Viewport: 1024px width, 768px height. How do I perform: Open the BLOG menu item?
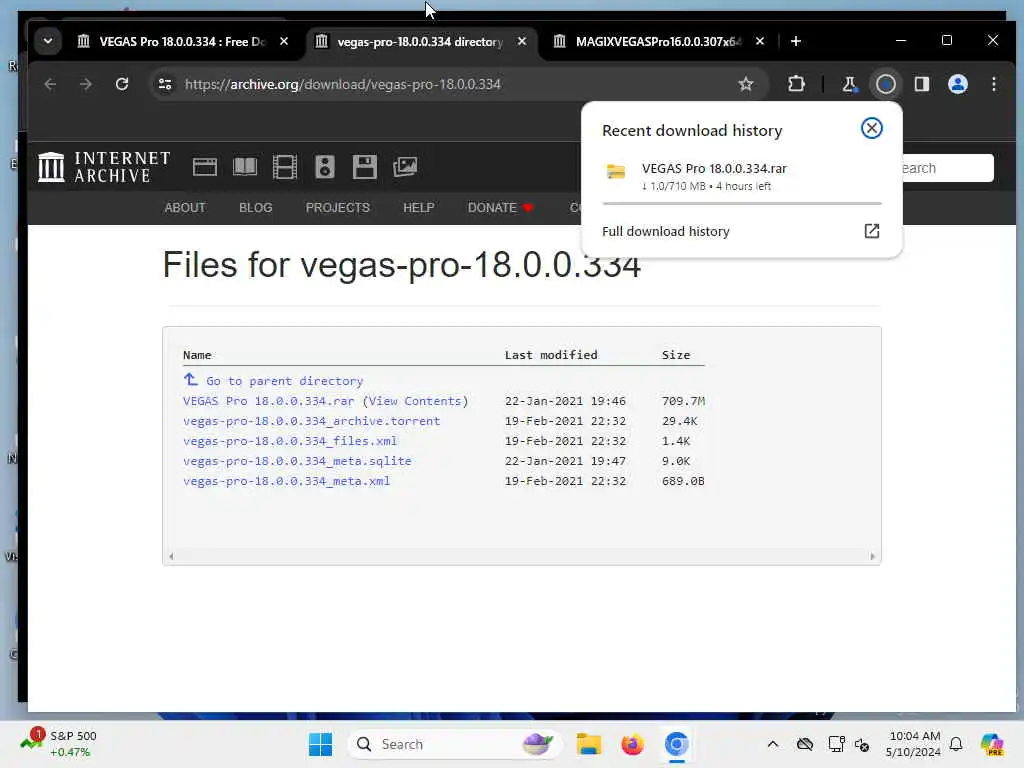255,208
